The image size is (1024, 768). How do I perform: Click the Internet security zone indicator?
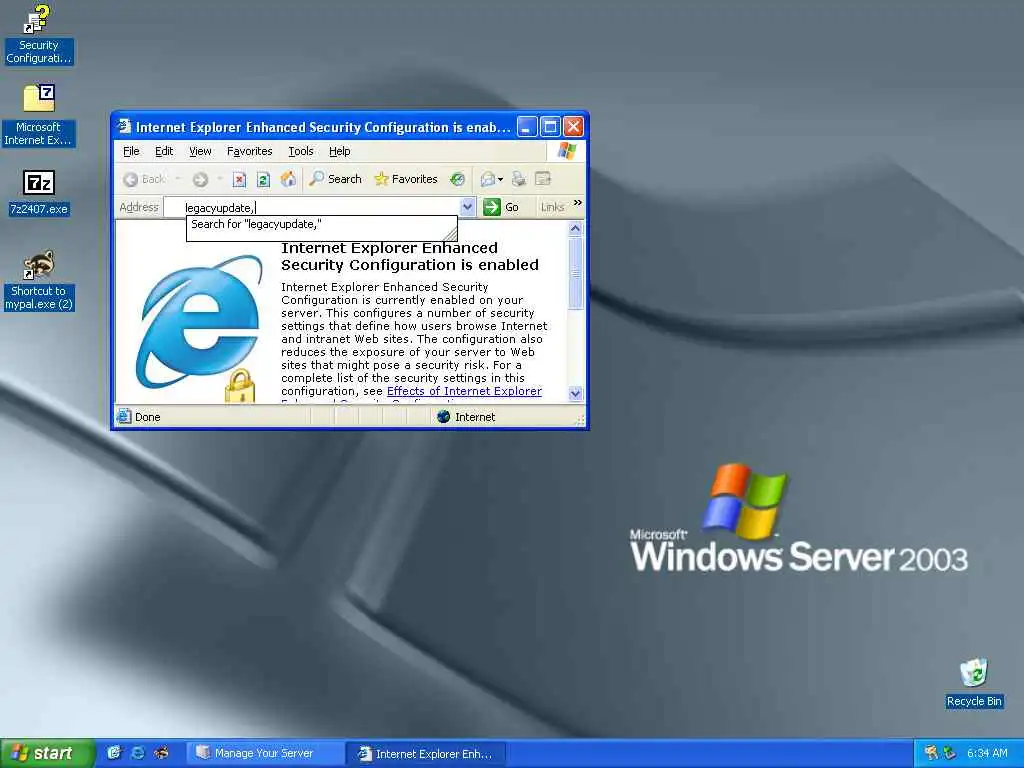click(466, 417)
